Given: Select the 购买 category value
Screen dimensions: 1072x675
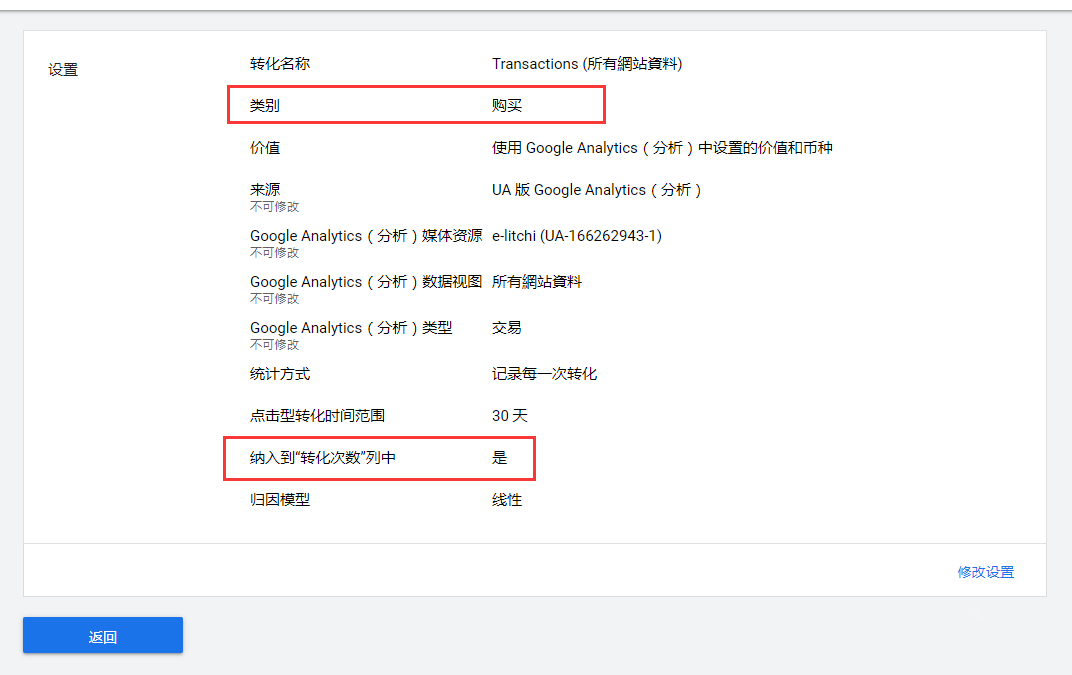Looking at the screenshot, I should click(x=507, y=105).
